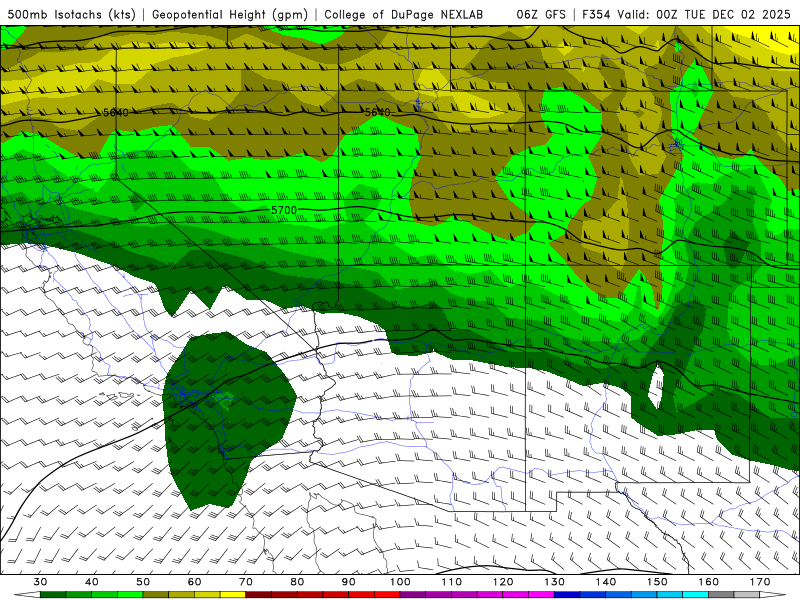Image resolution: width=800 pixels, height=600 pixels.
Task: Select the dark red swatch starting at 70
Action: [259, 595]
